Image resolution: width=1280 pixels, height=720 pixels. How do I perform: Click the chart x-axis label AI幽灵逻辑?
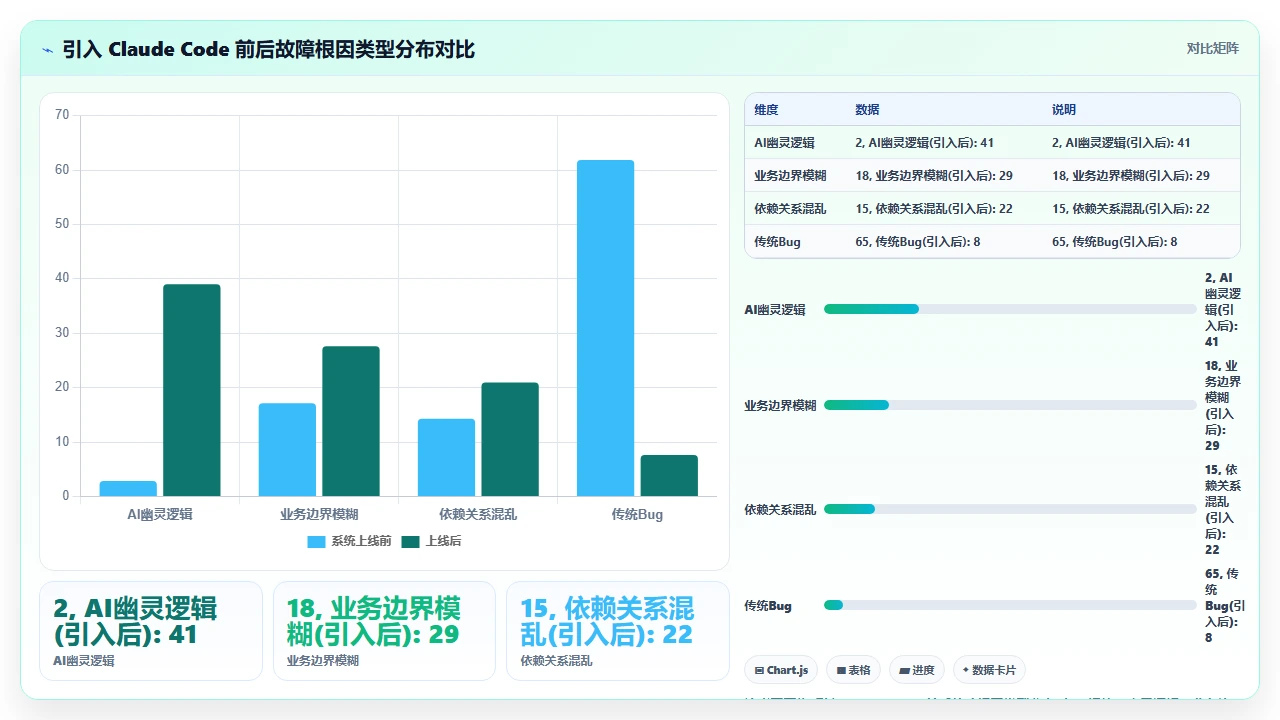(x=160, y=514)
